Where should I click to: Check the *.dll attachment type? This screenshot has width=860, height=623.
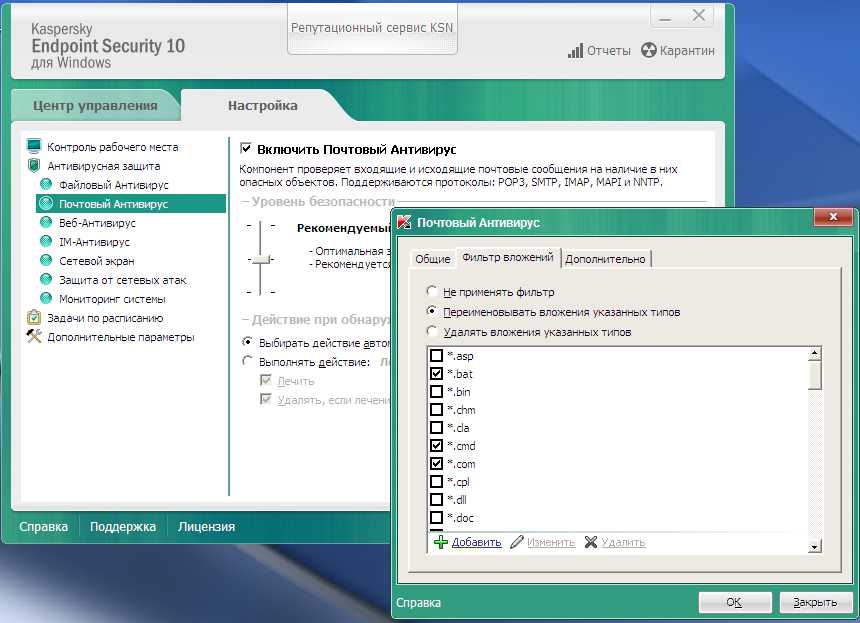pyautogui.click(x=436, y=500)
